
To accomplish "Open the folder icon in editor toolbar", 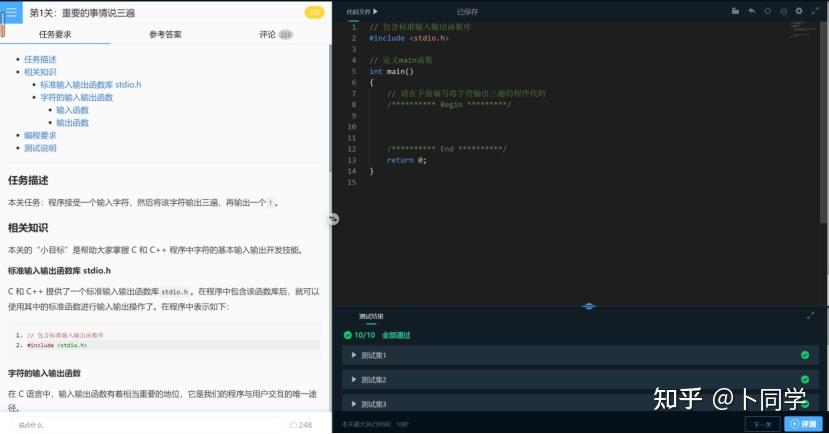I will (735, 11).
